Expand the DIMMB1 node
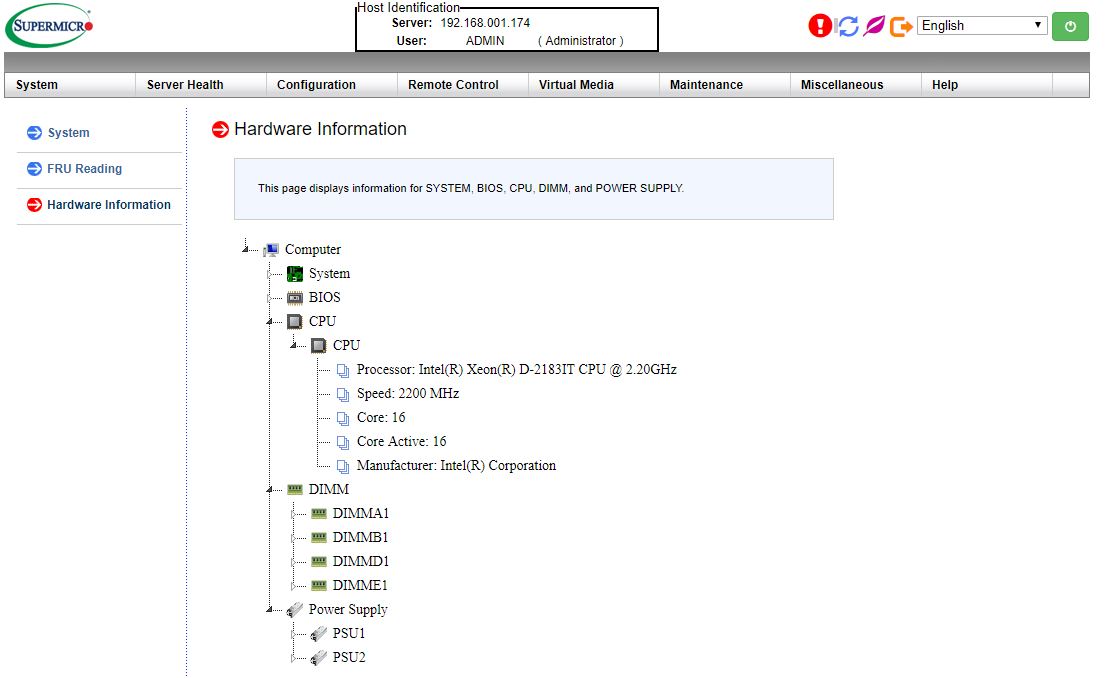Image resolution: width=1113 pixels, height=678 pixels. pyautogui.click(x=294, y=538)
